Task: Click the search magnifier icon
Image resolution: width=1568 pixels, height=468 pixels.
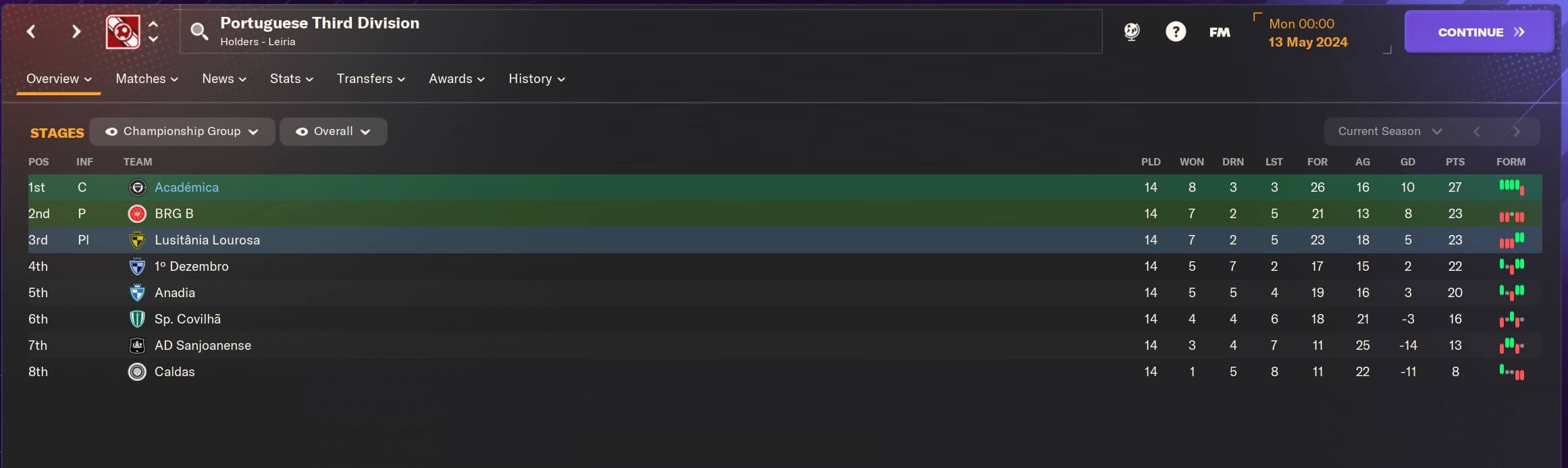Action: click(199, 31)
